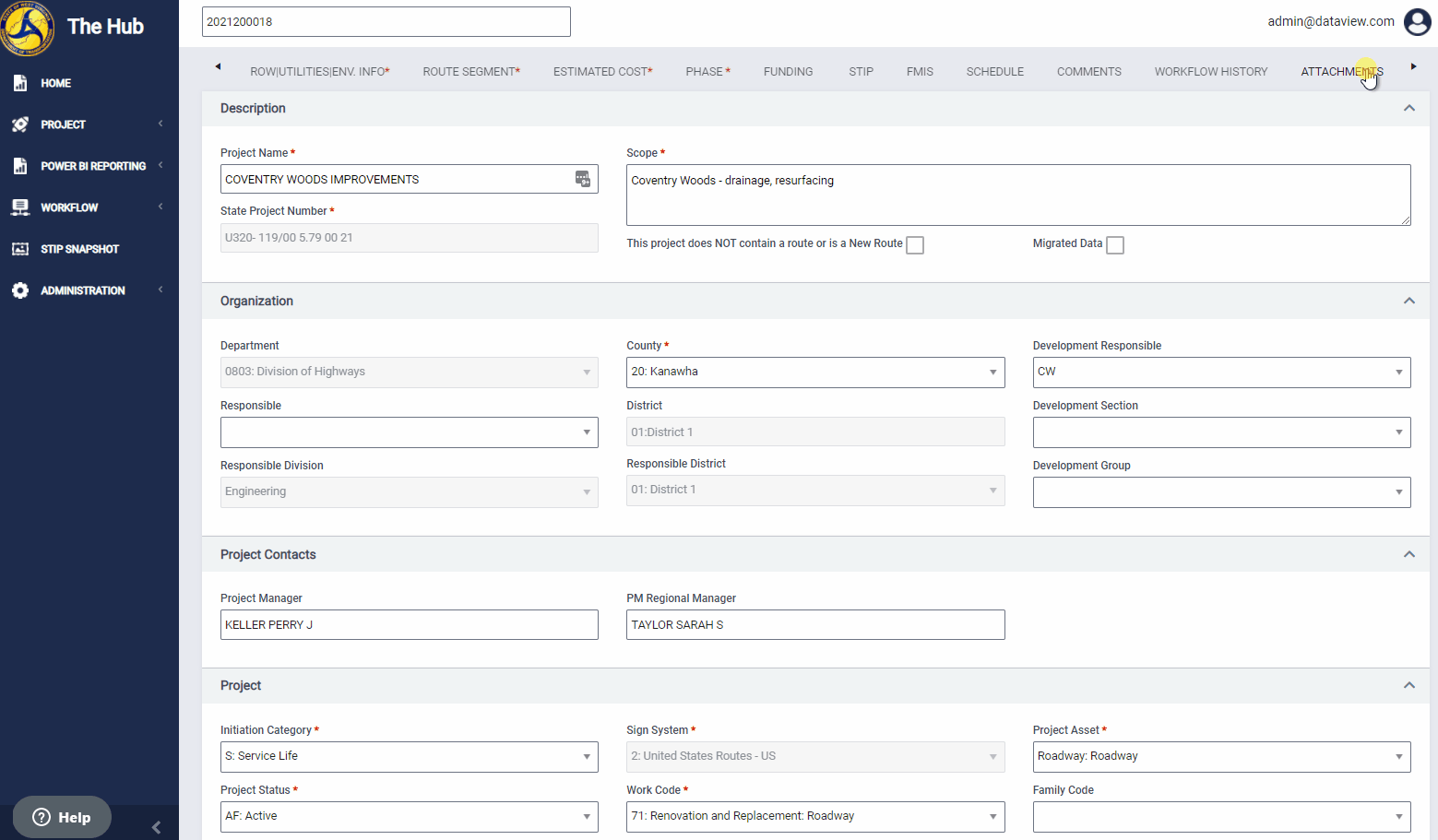Switch to the FUNDING tab
This screenshot has height=840, width=1438.
[x=788, y=72]
